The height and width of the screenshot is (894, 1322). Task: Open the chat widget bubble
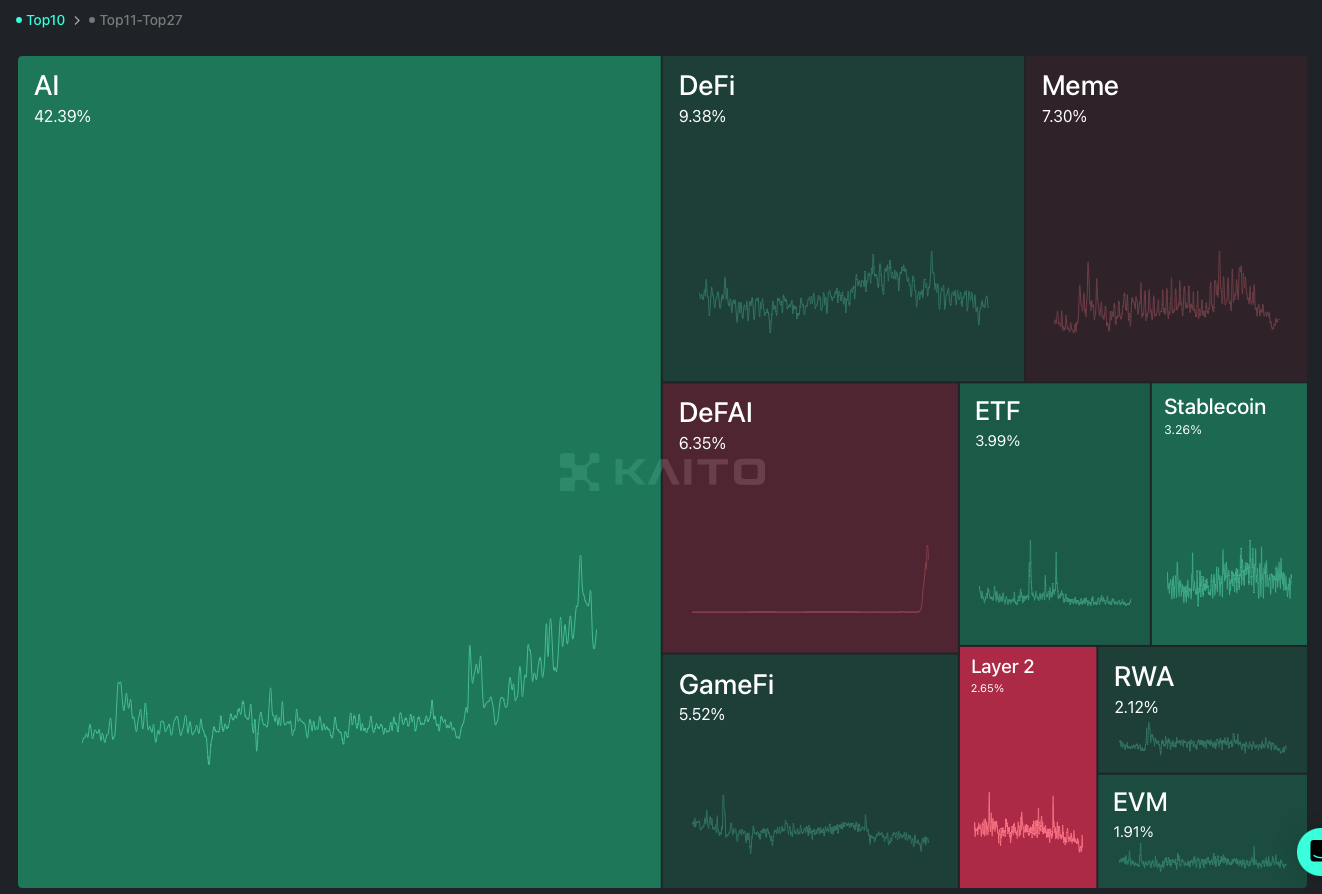click(x=1313, y=851)
